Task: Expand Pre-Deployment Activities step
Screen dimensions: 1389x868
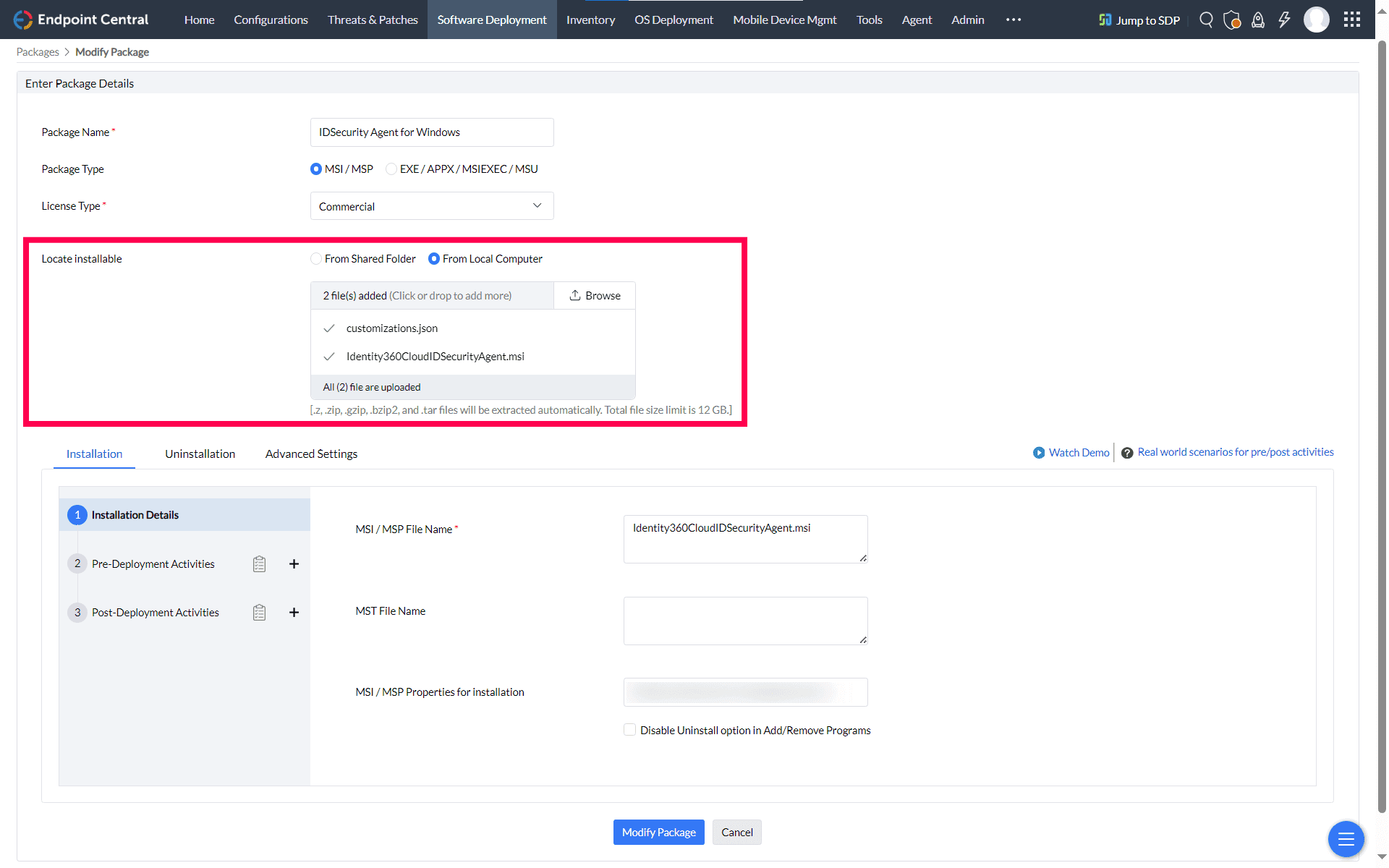Action: tap(153, 564)
